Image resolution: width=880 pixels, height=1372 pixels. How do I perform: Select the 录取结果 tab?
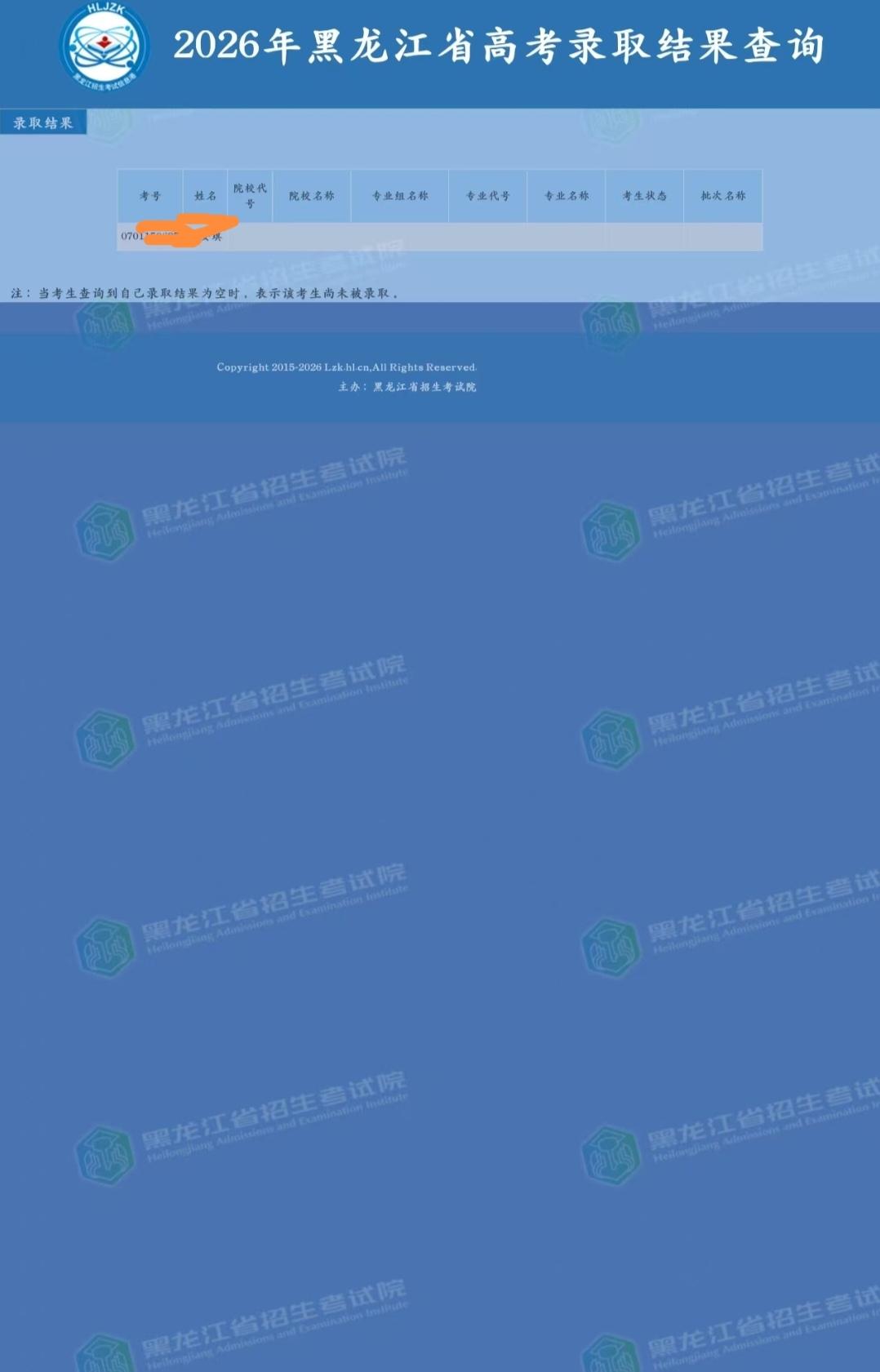(x=43, y=122)
